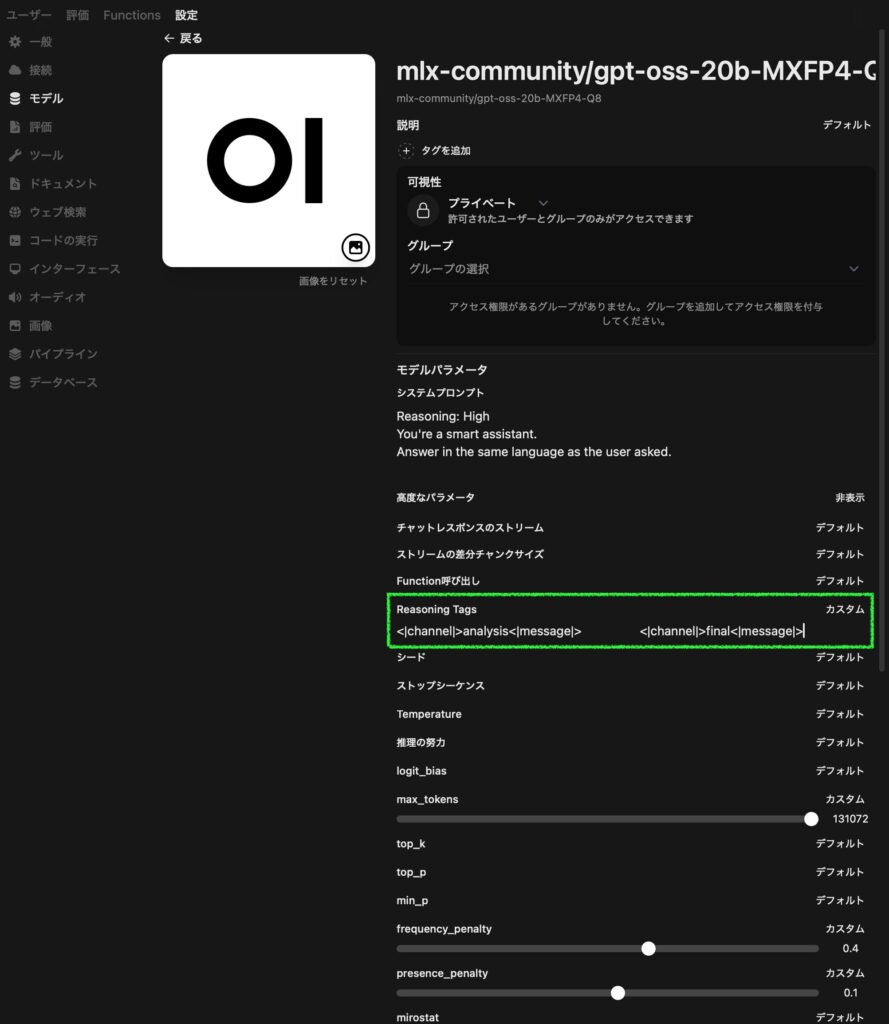Click the presence_penalty slider handle
This screenshot has height=1024, width=889.
(617, 993)
